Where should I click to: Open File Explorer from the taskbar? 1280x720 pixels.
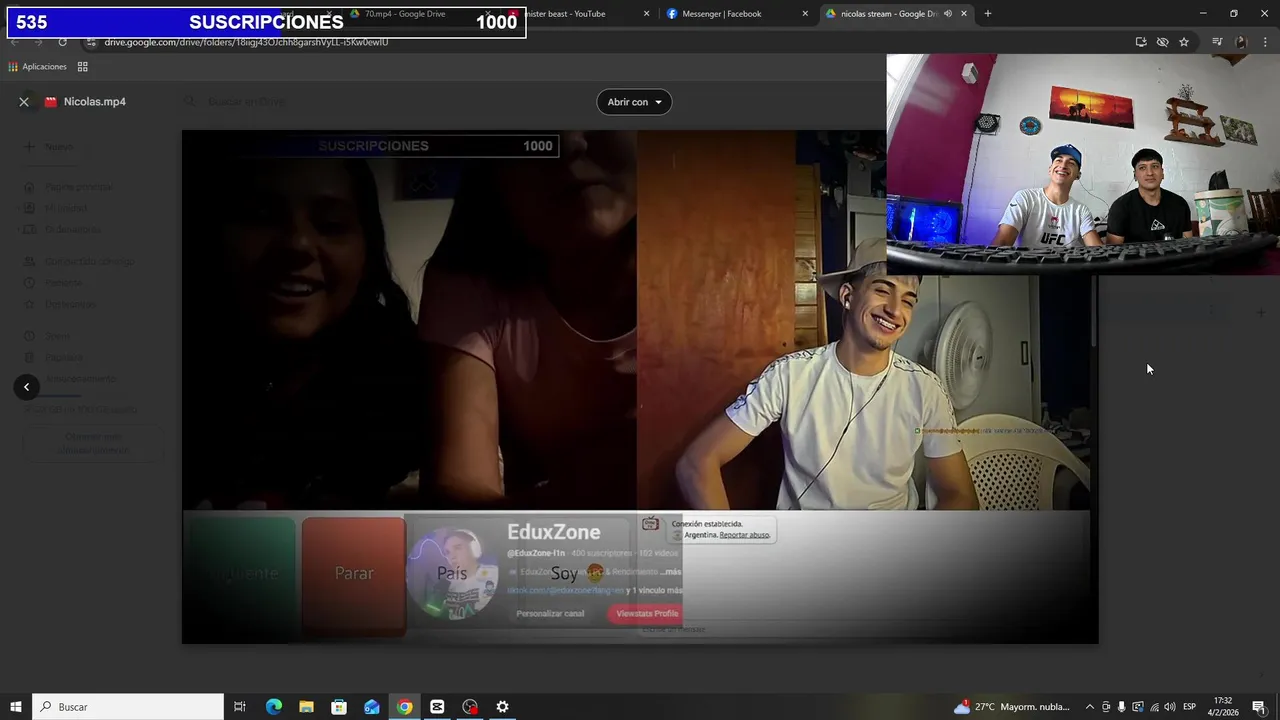click(306, 707)
